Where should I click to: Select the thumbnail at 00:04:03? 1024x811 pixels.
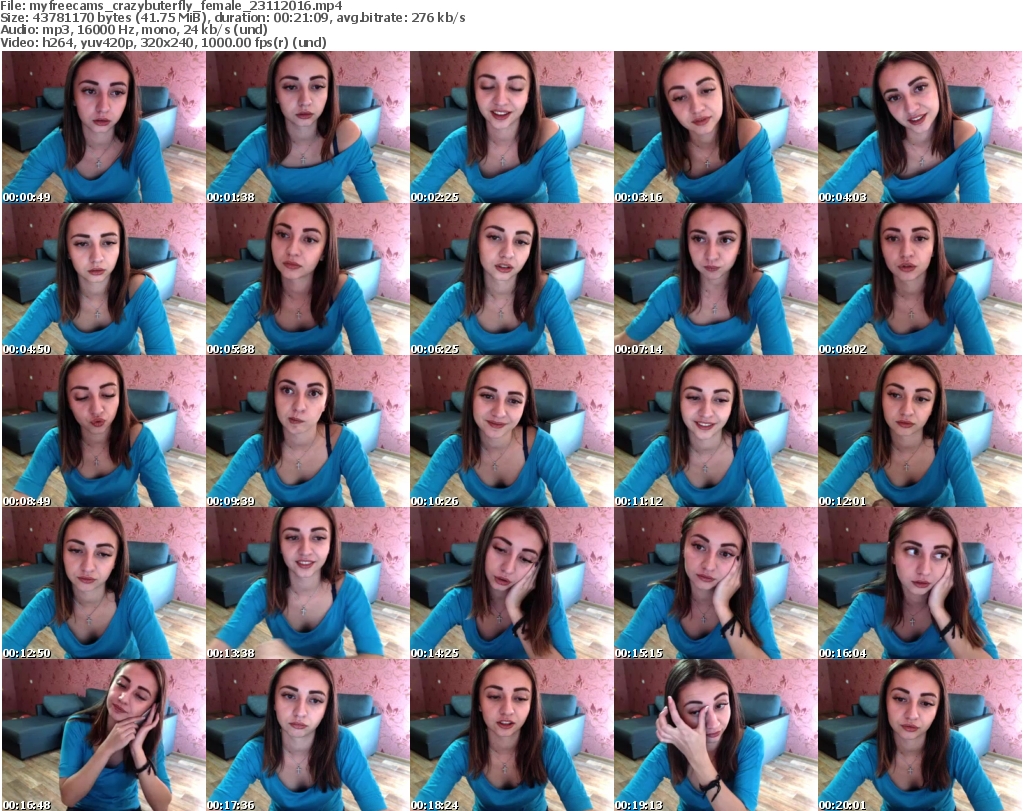pos(920,127)
